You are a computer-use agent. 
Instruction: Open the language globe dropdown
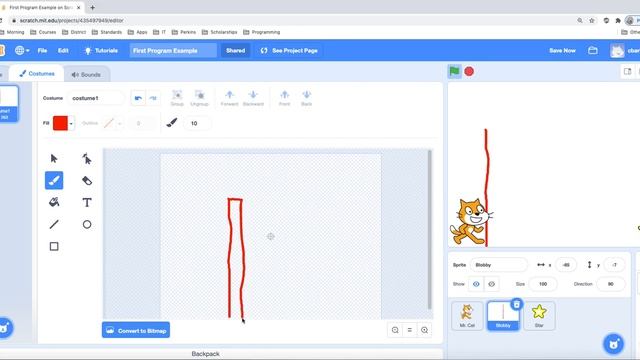(x=22, y=50)
